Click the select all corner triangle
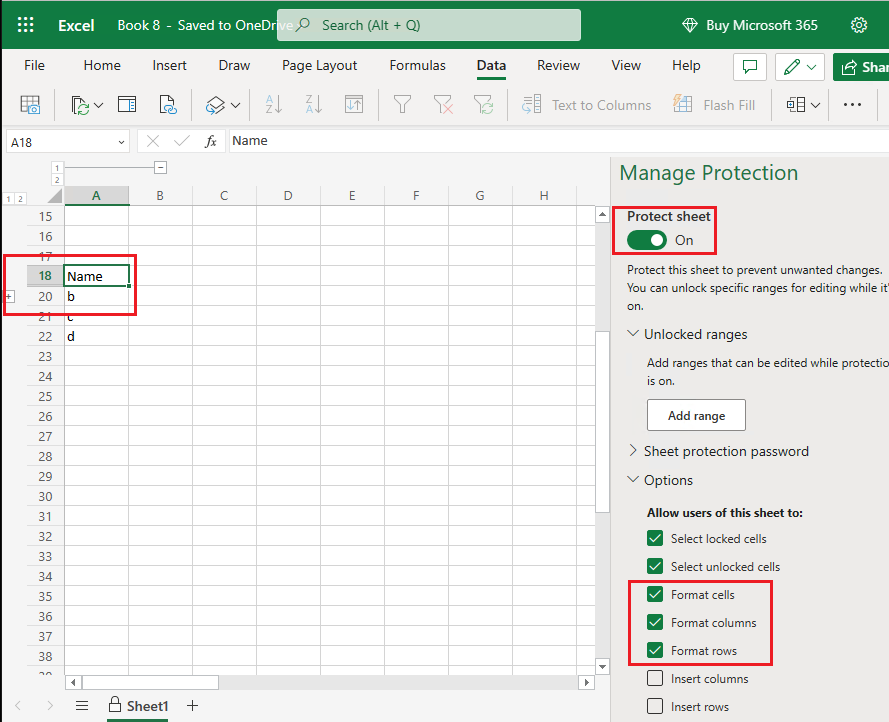Viewport: 889px width, 722px height. point(54,196)
